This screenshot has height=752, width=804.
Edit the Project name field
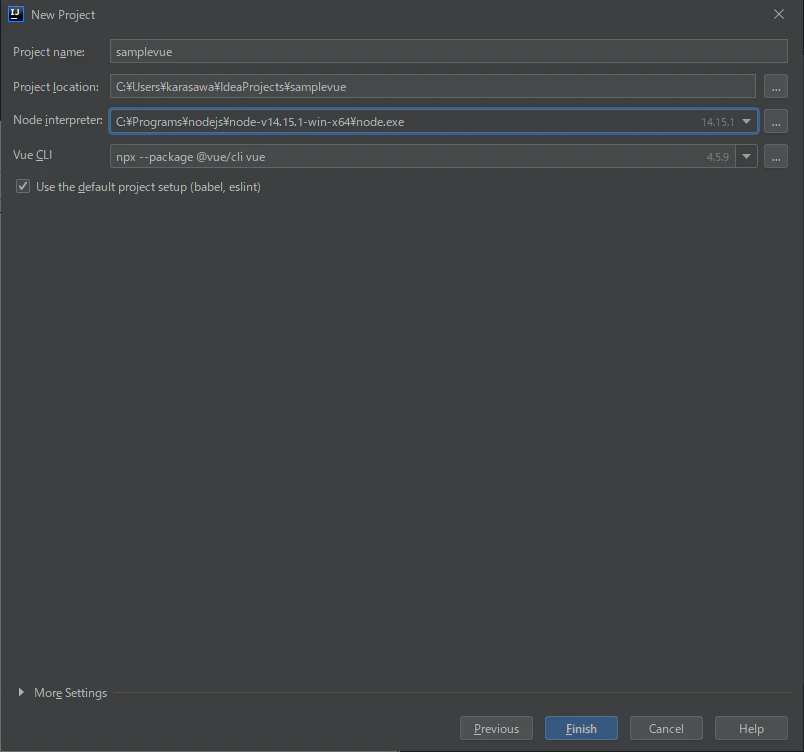449,51
